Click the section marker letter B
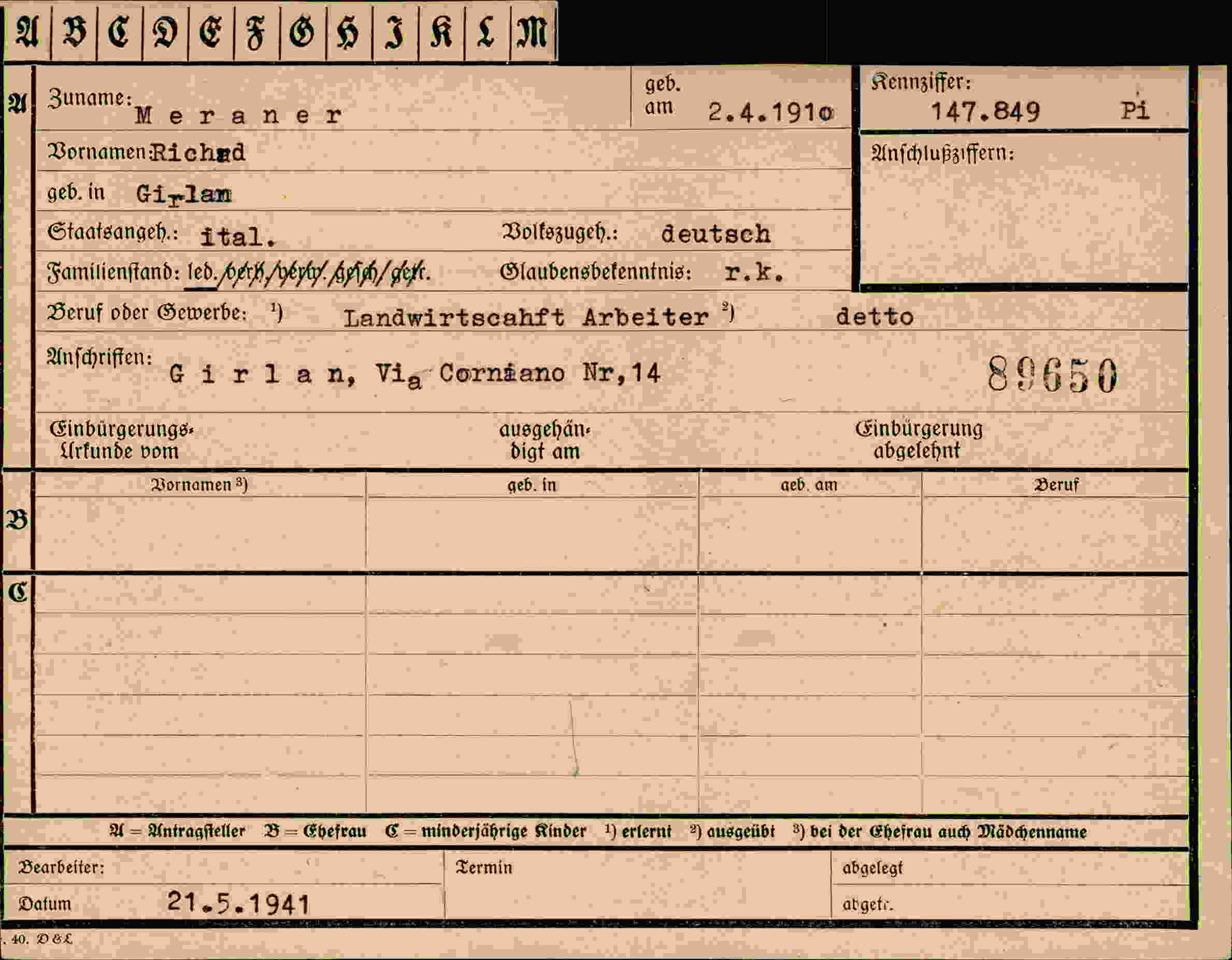Screen dimensions: 1232x960 [17, 520]
